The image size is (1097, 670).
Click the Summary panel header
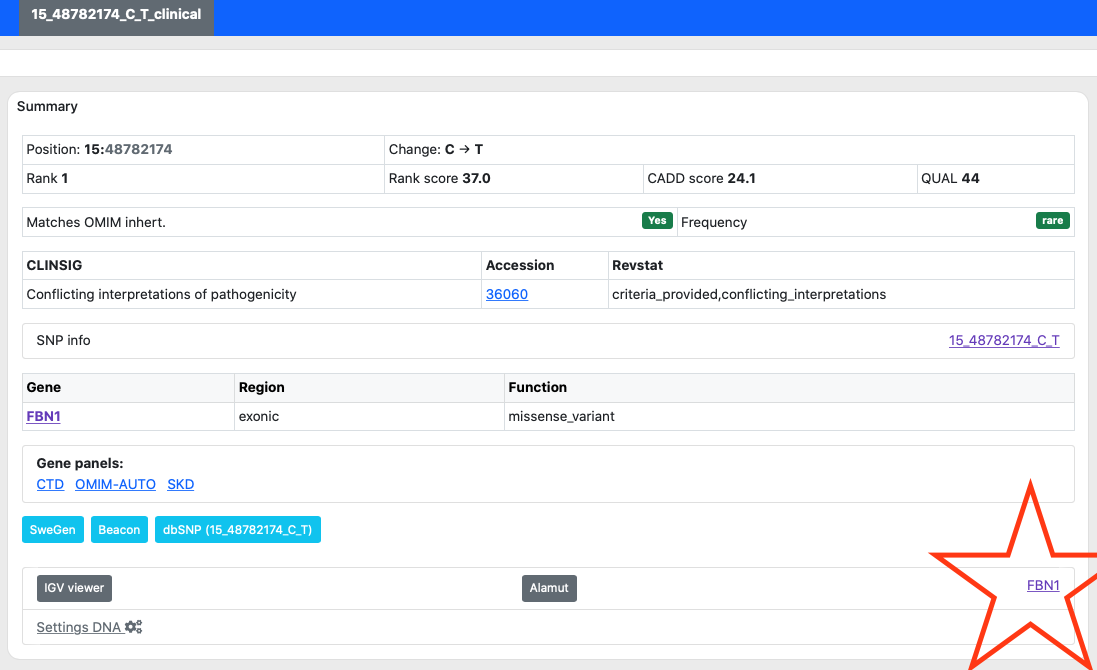47,106
